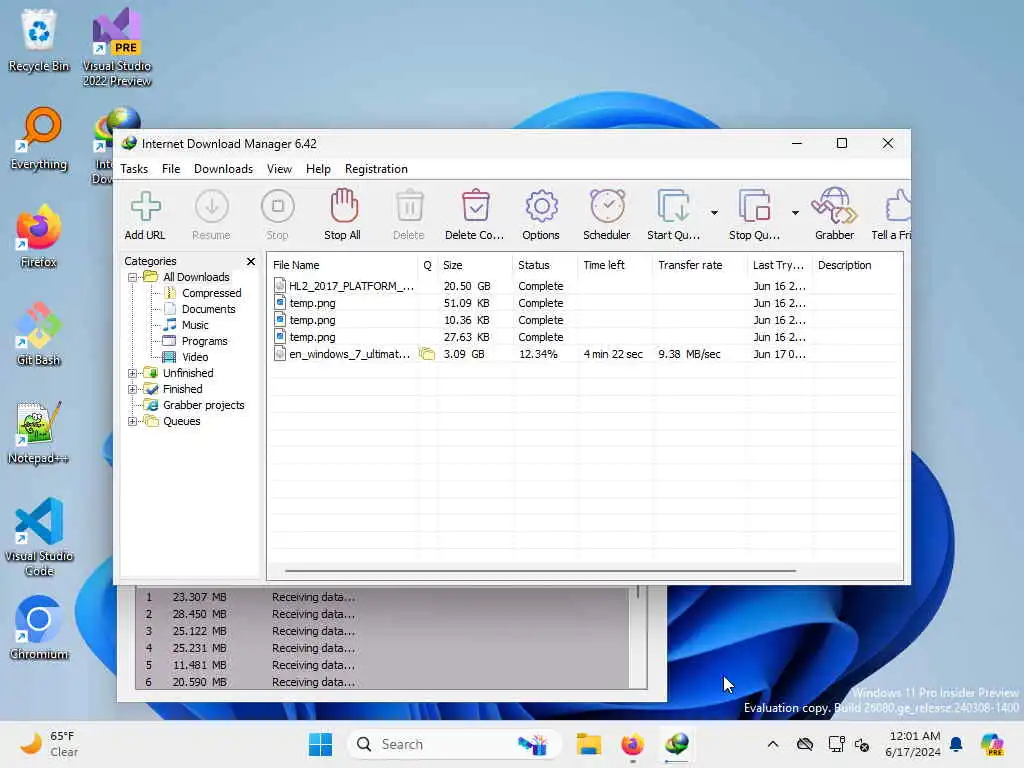Open the Registration menu
The image size is (1024, 768).
[x=376, y=168]
